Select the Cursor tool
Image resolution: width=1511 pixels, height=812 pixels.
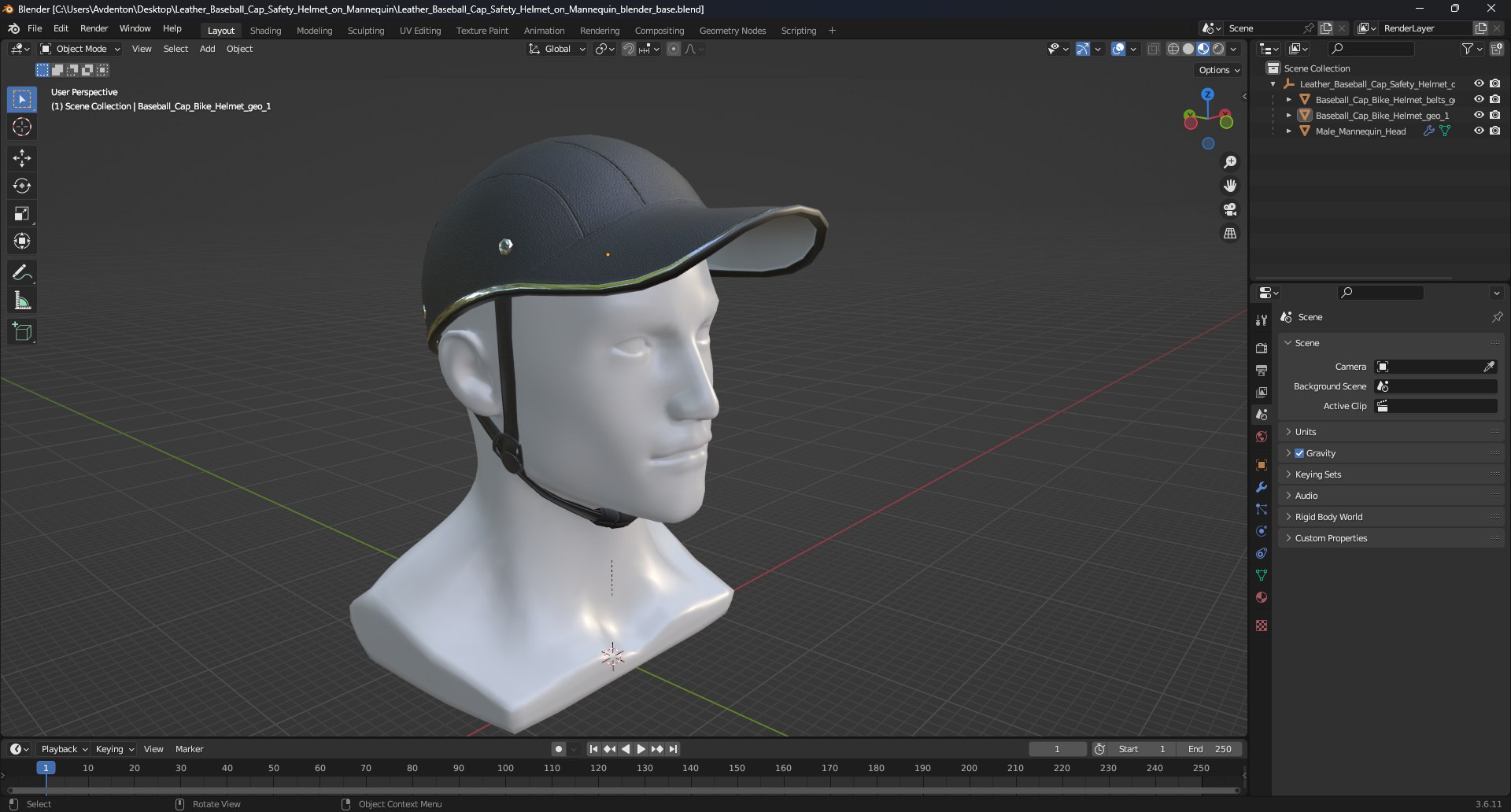tap(22, 127)
